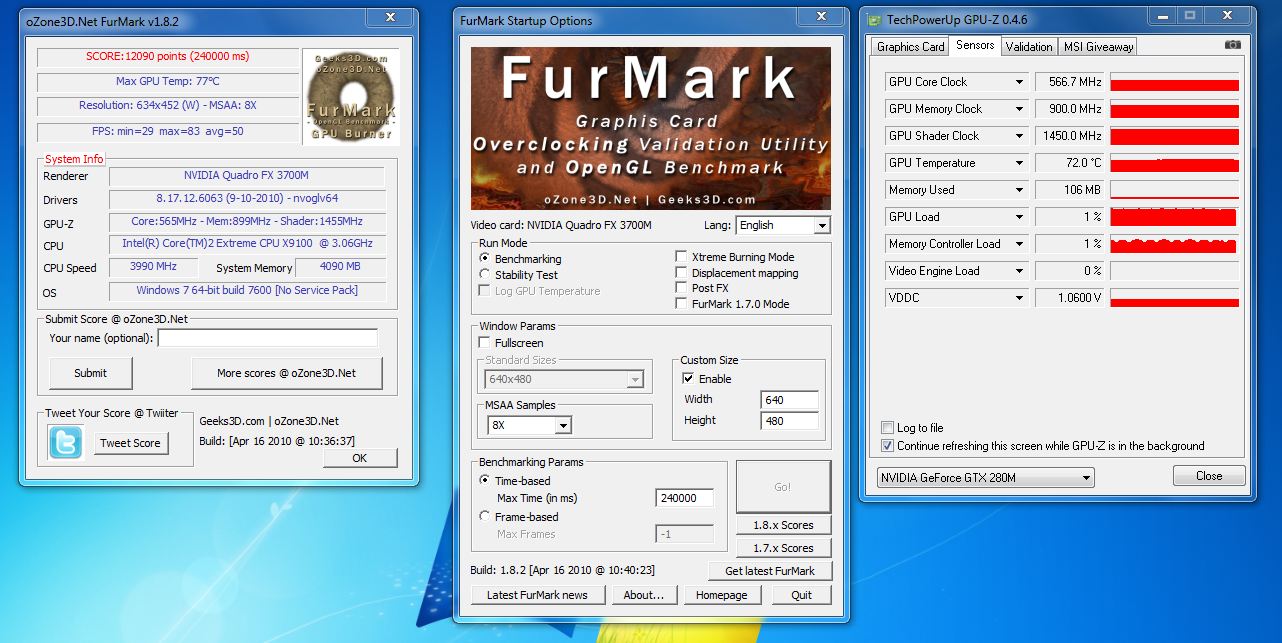Open 1.7.x Scores

pos(783,548)
